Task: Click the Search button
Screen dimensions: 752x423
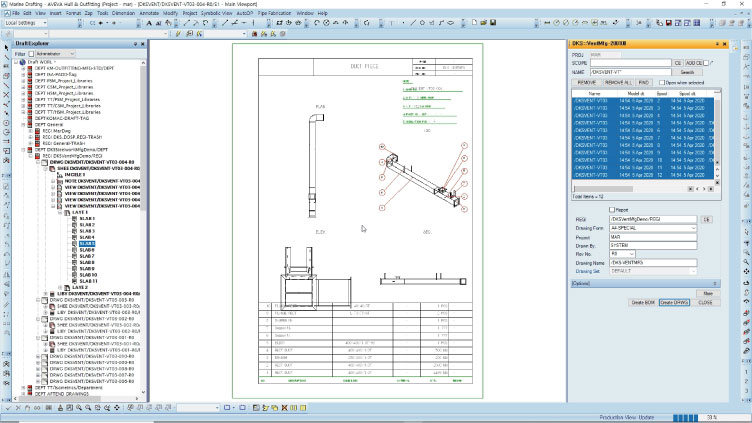Action: [687, 72]
